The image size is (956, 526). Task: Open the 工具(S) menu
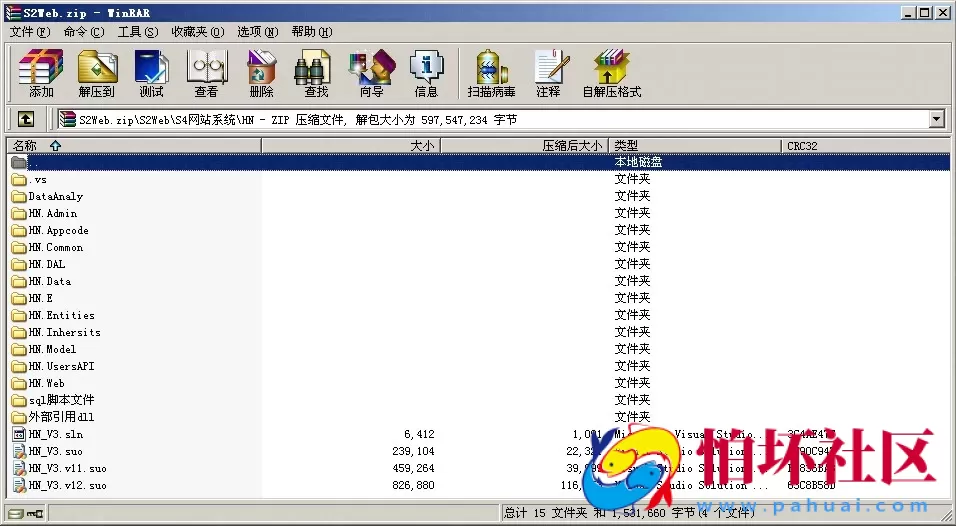tap(138, 32)
